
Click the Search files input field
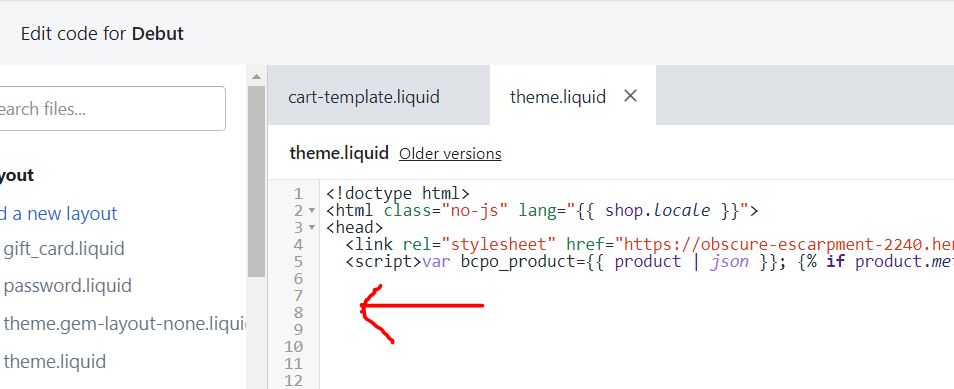tap(112, 108)
